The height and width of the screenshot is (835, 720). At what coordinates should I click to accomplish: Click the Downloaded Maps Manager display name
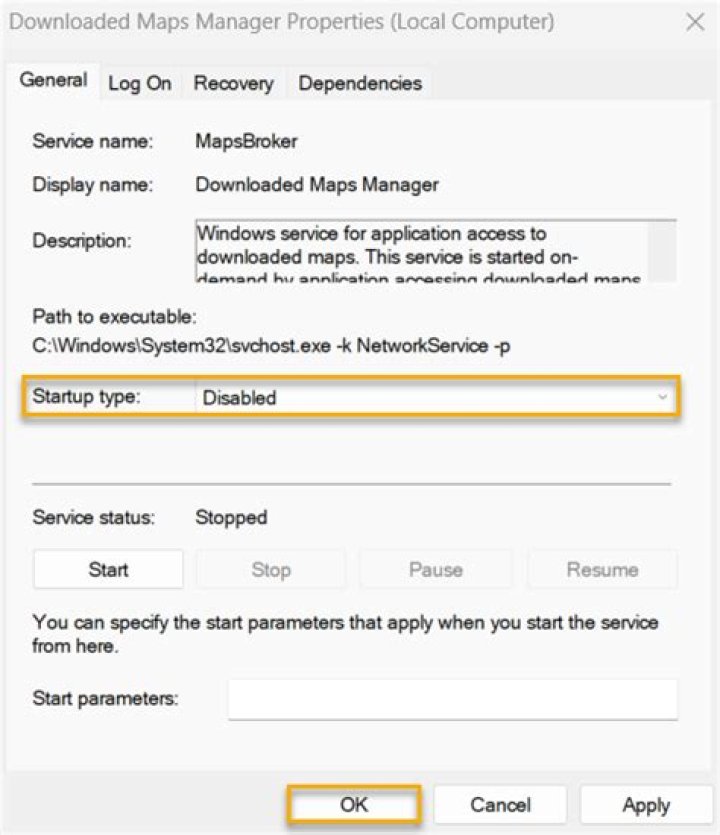(x=317, y=185)
